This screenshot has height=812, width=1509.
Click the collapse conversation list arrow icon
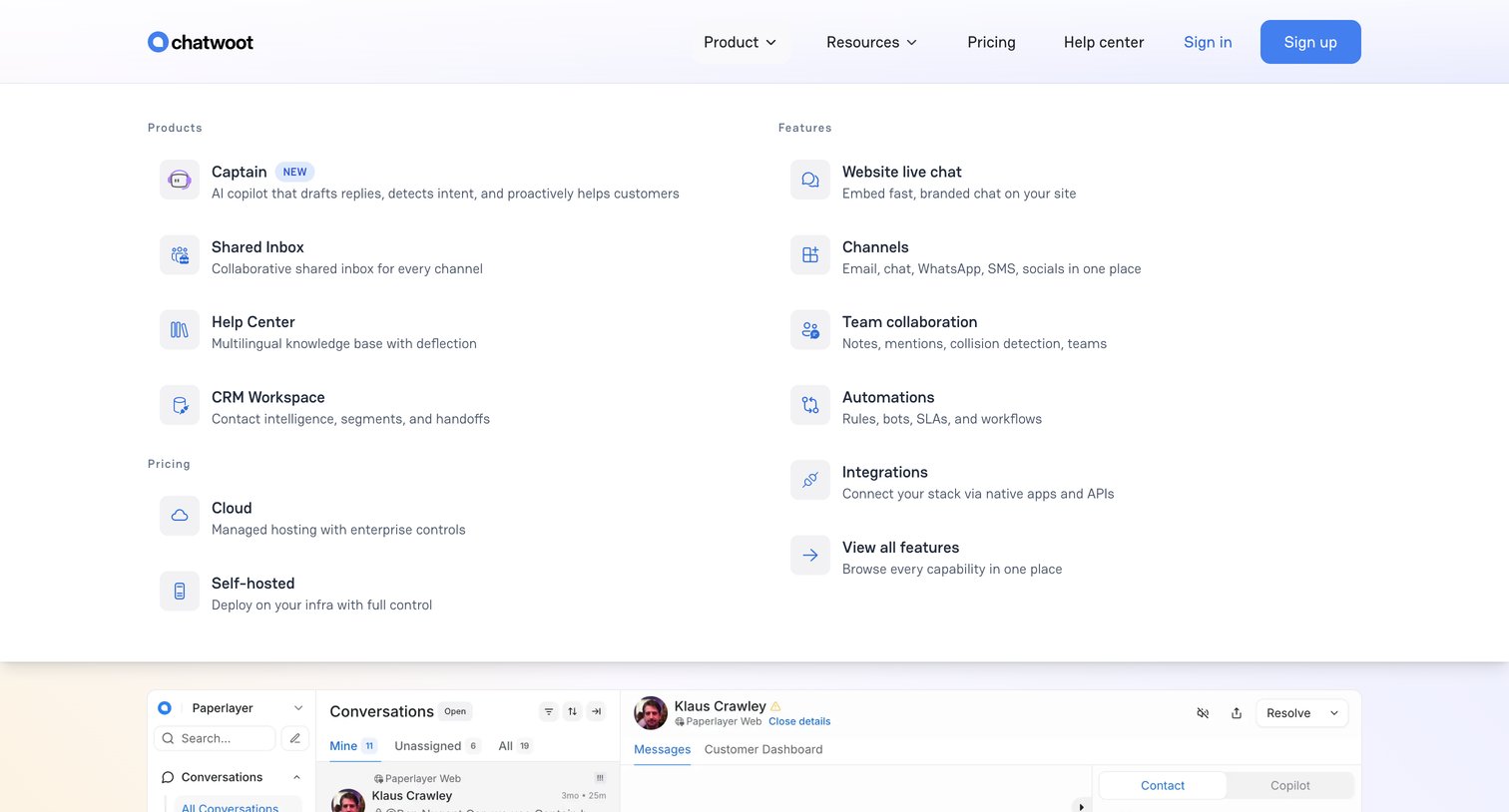click(596, 711)
